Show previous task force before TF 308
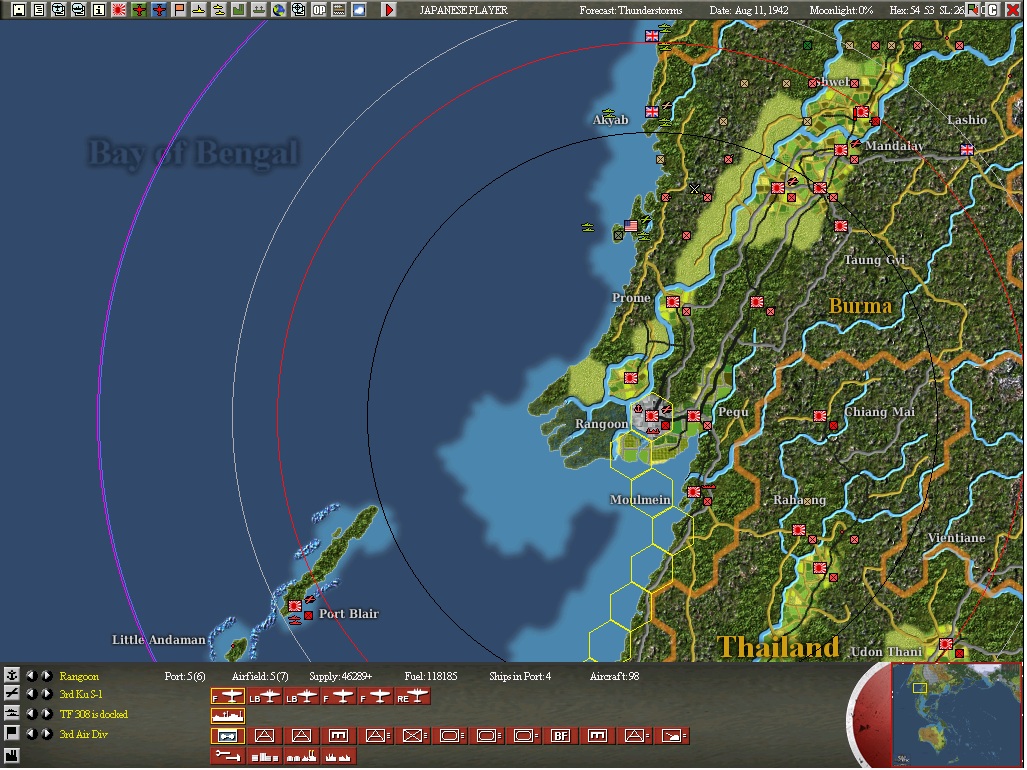The width and height of the screenshot is (1027, 770). pos(30,714)
